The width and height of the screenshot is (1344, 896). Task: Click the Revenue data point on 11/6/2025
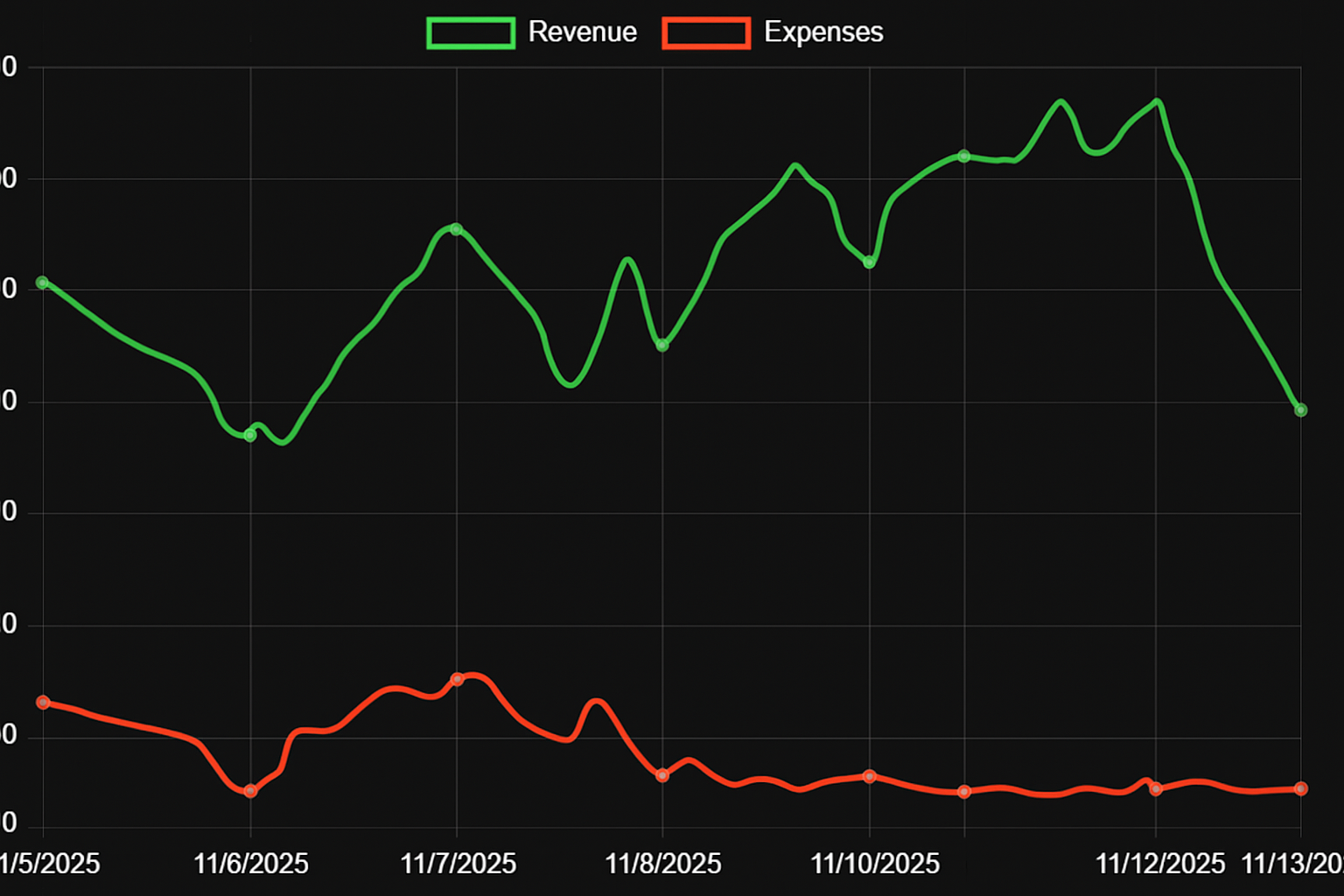pyautogui.click(x=250, y=434)
